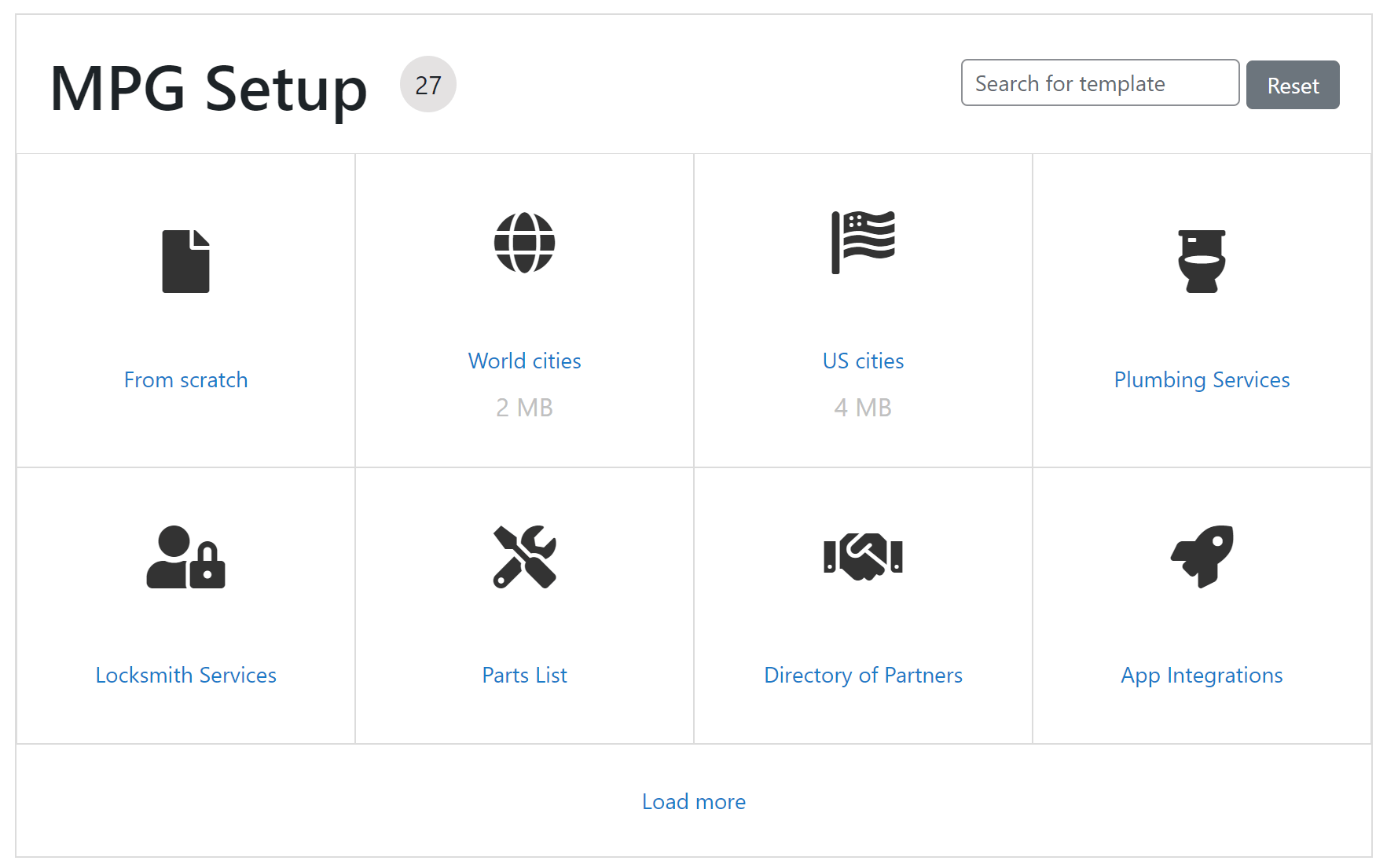Click the blank file icon for From scratch

[185, 262]
